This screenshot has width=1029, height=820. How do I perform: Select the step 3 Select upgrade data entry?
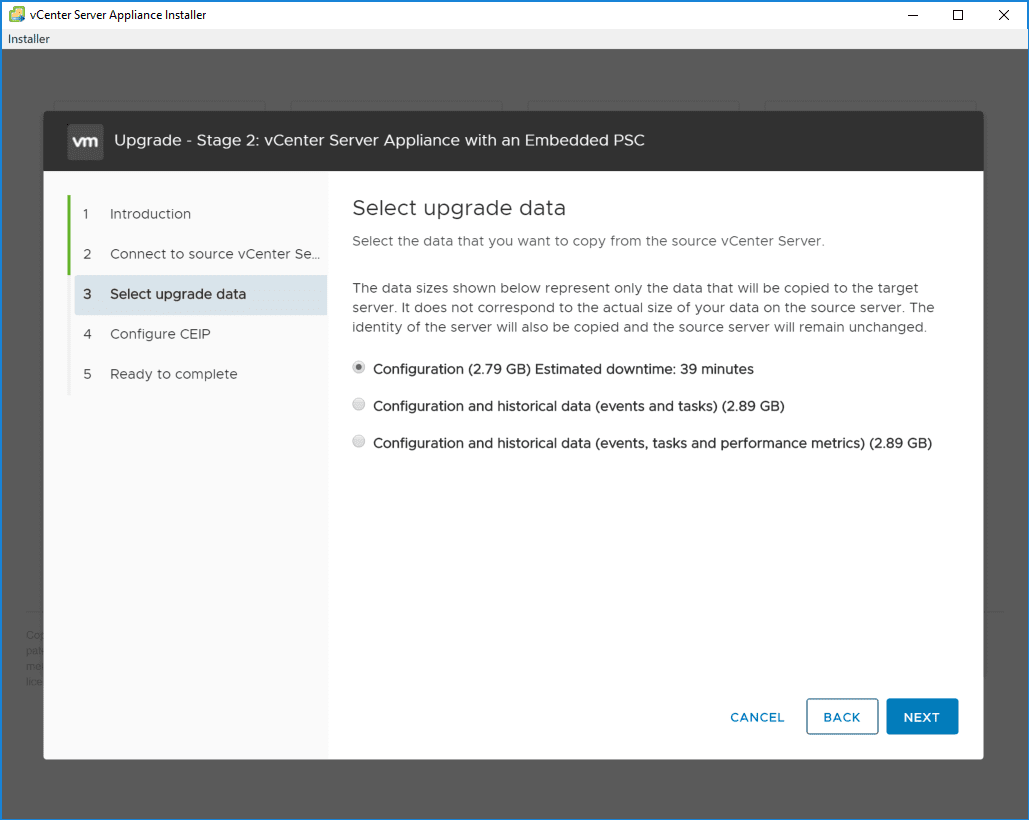pyautogui.click(x=178, y=294)
